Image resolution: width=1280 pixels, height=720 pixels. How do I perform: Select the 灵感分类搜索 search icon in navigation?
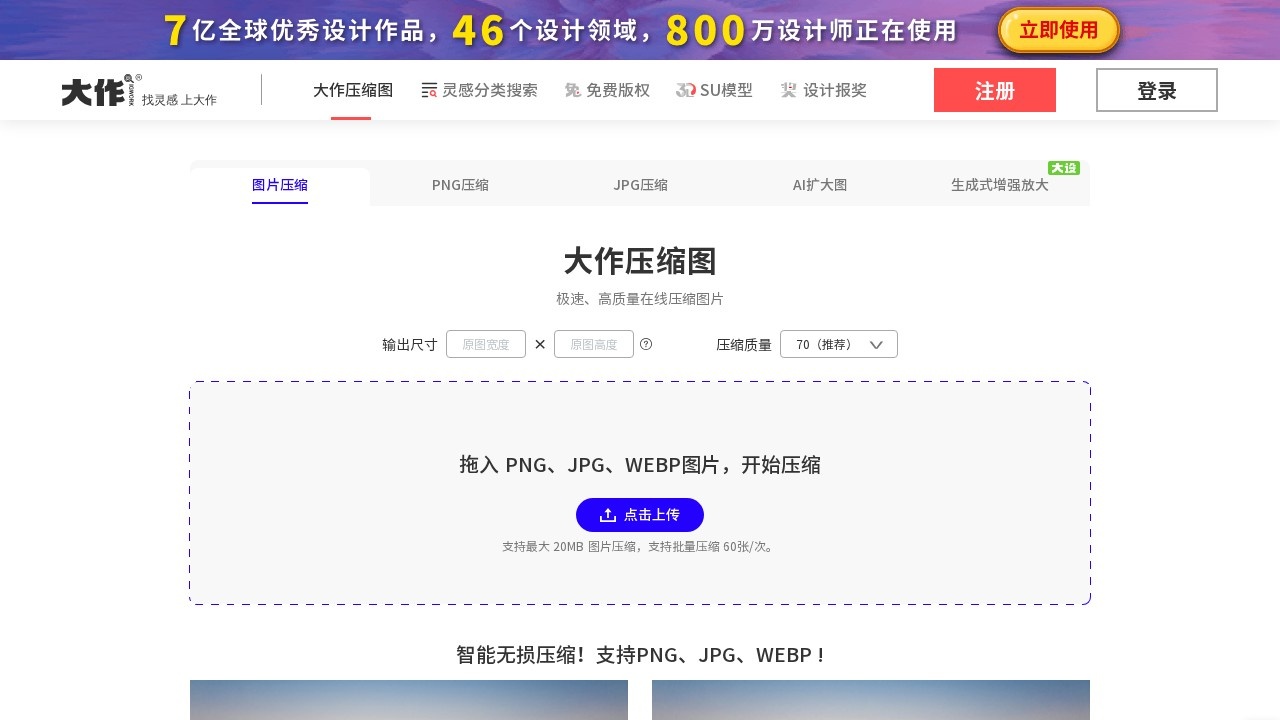429,90
